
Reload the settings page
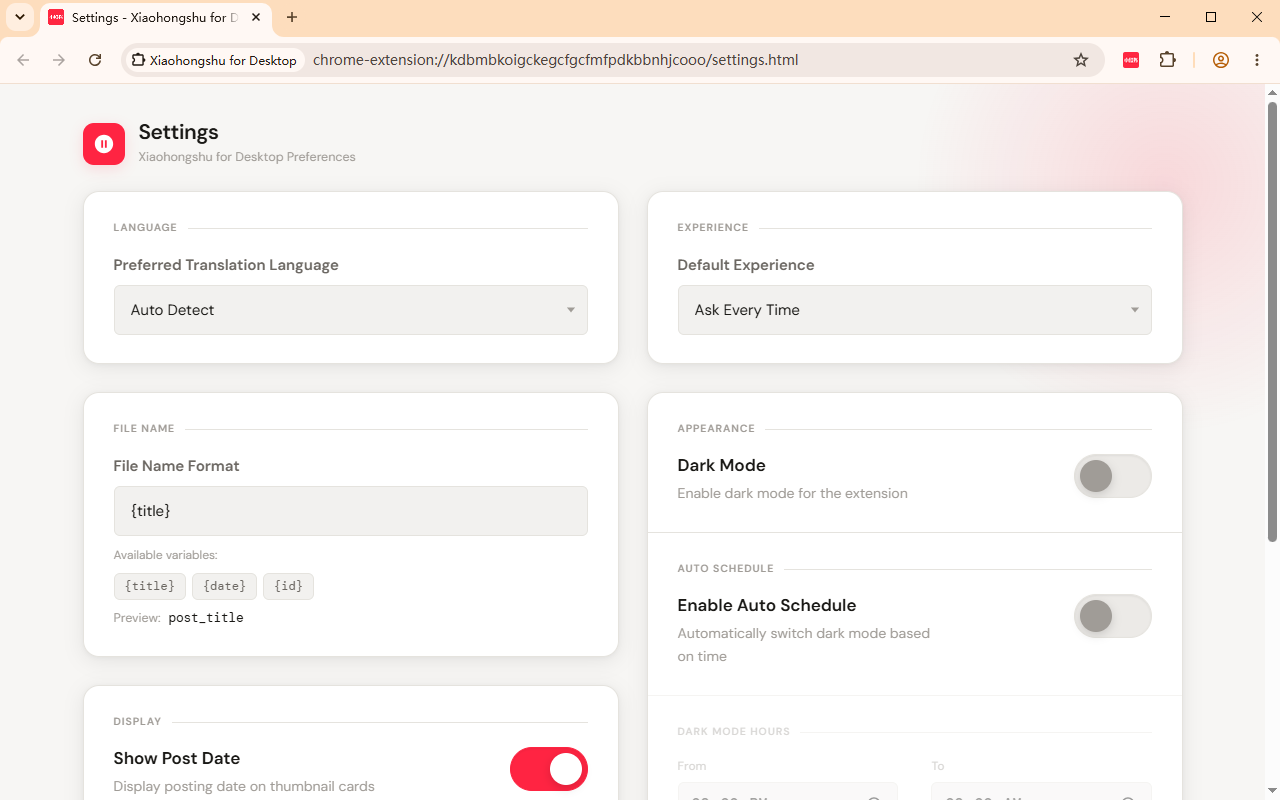pyautogui.click(x=95, y=60)
